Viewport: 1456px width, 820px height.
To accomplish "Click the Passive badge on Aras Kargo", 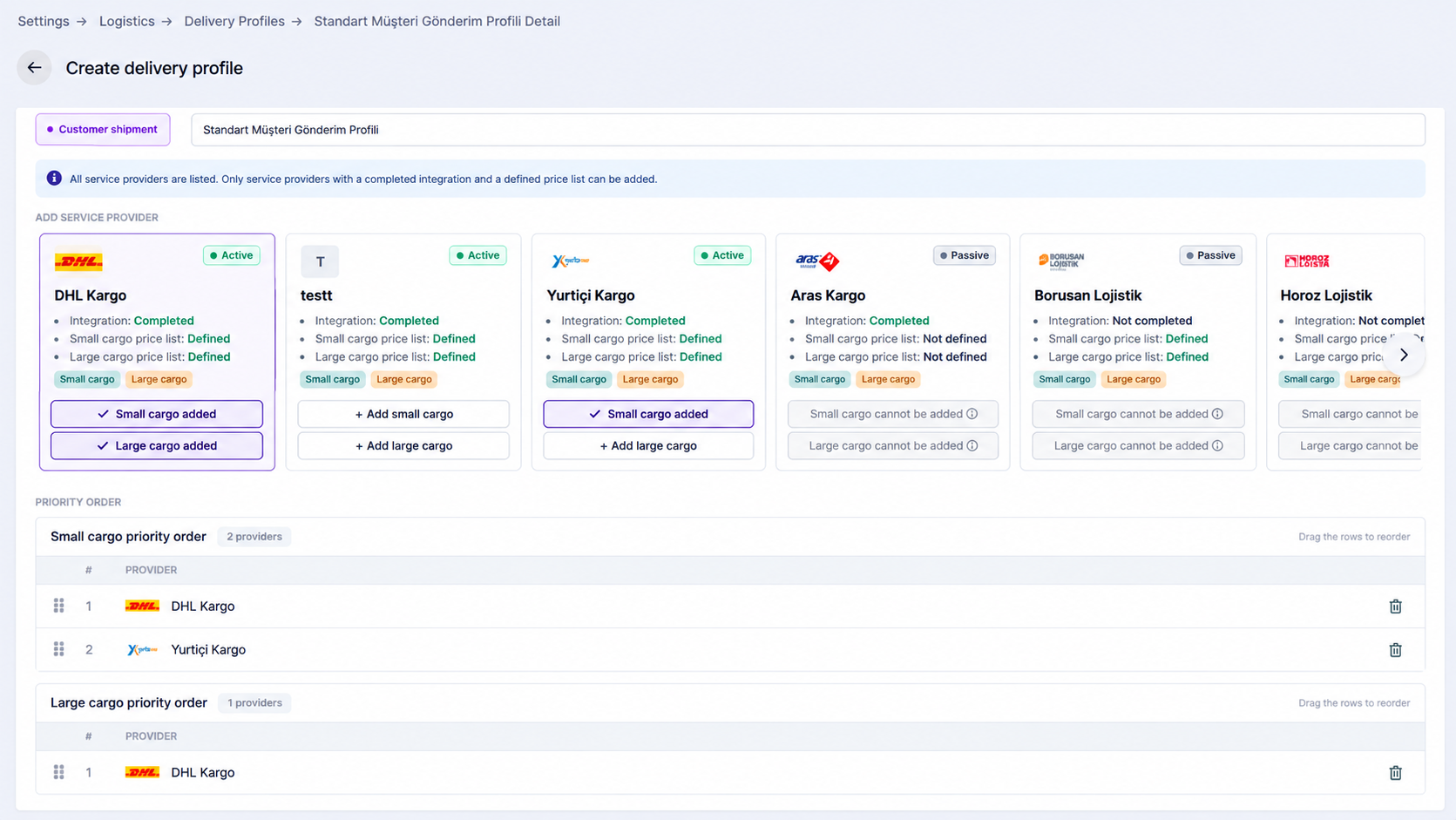I will (965, 255).
